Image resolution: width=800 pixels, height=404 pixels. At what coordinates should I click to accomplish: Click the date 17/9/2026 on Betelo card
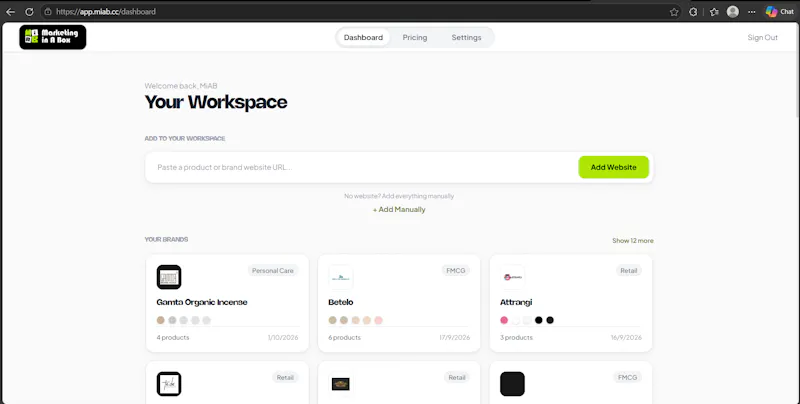455,338
